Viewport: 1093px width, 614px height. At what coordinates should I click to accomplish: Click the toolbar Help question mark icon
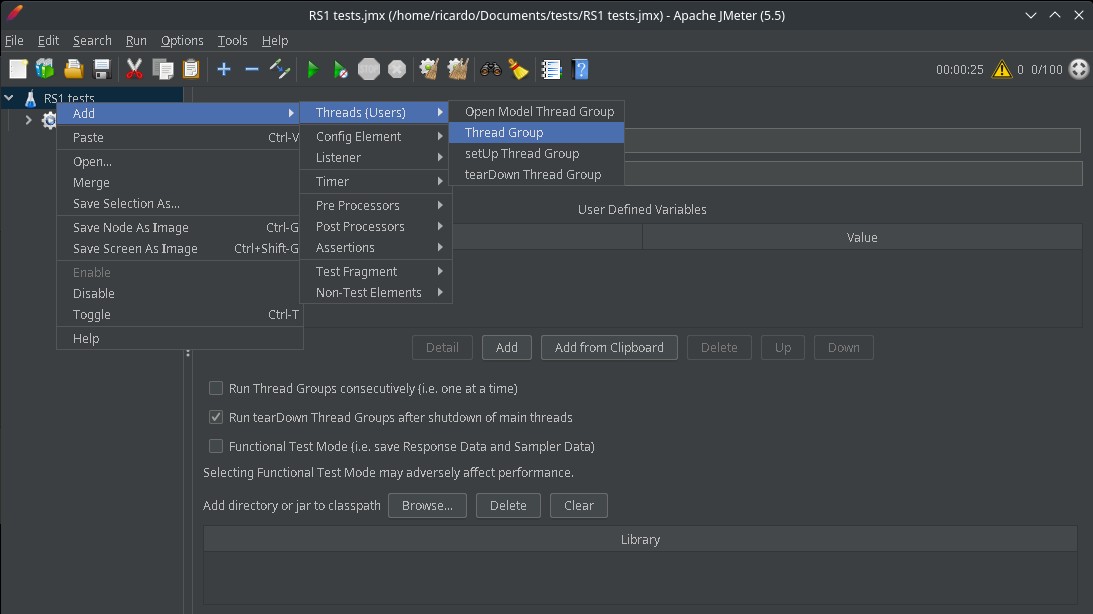pyautogui.click(x=580, y=69)
